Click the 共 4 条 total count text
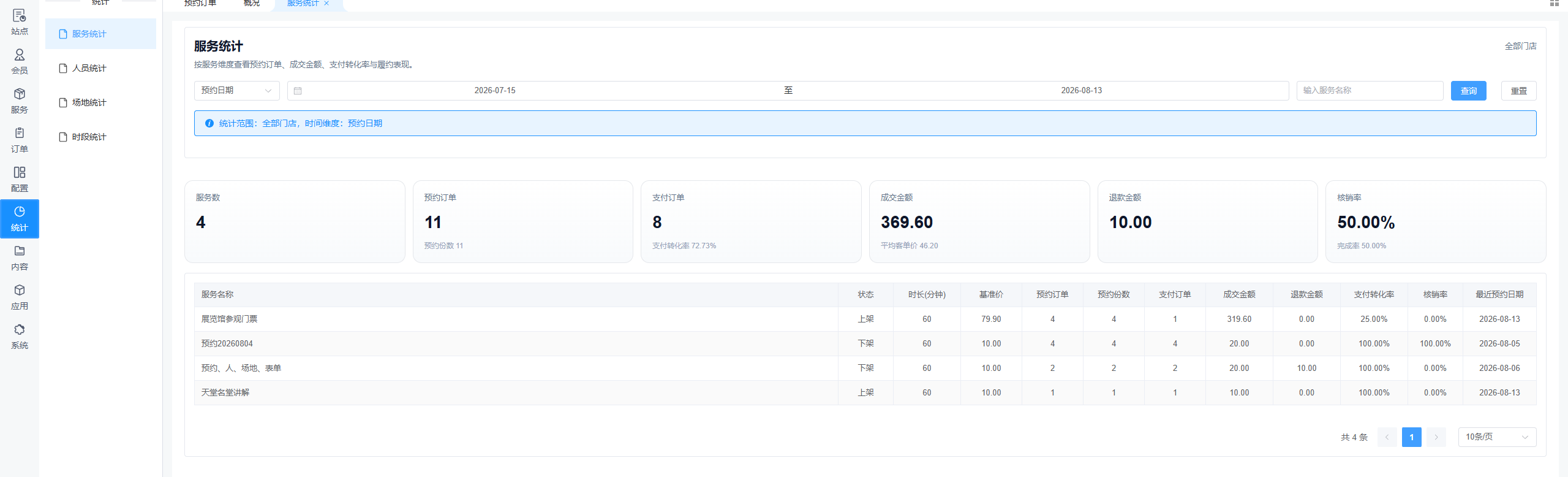1568x477 pixels. click(1354, 438)
